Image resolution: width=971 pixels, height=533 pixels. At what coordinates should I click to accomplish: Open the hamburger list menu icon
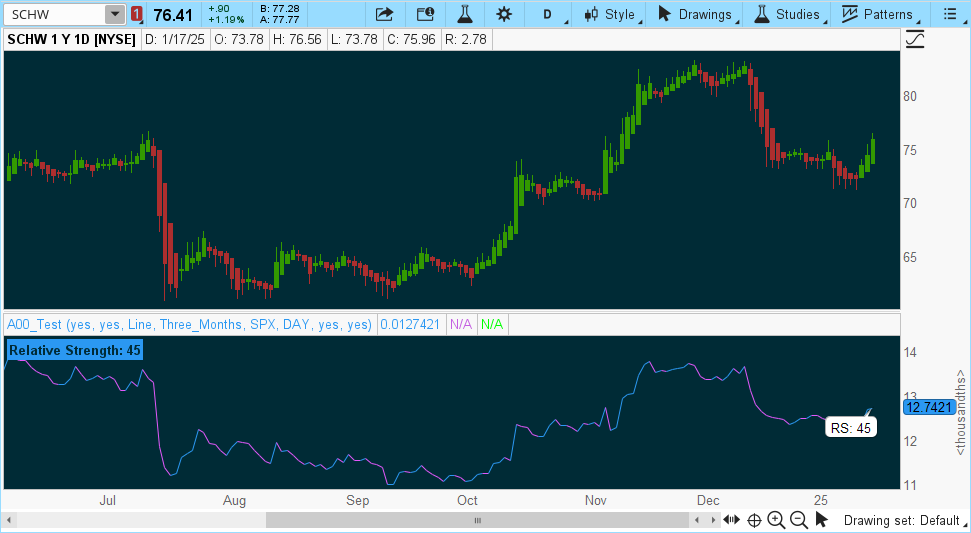(x=949, y=14)
